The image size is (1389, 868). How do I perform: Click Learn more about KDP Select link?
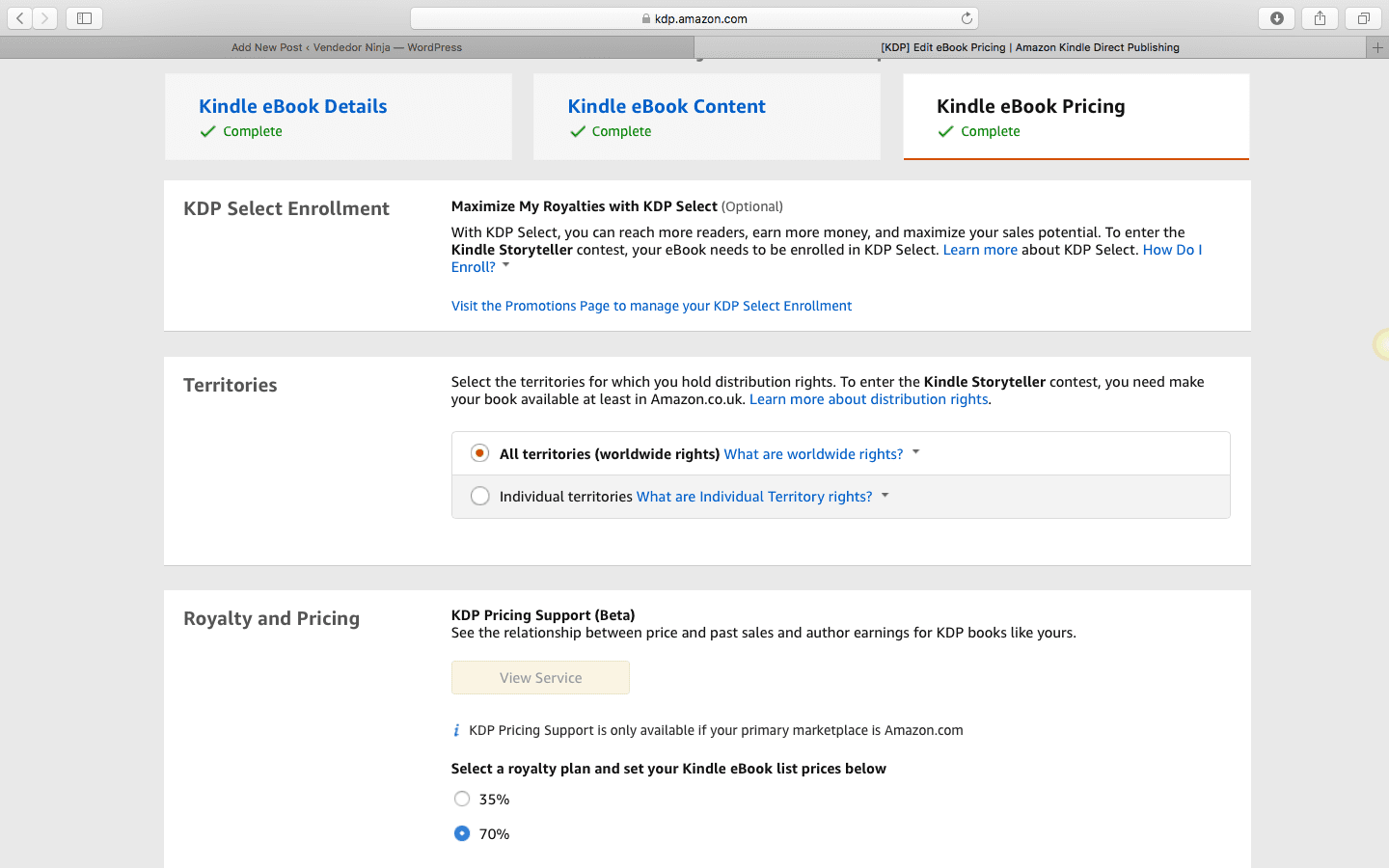[980, 250]
